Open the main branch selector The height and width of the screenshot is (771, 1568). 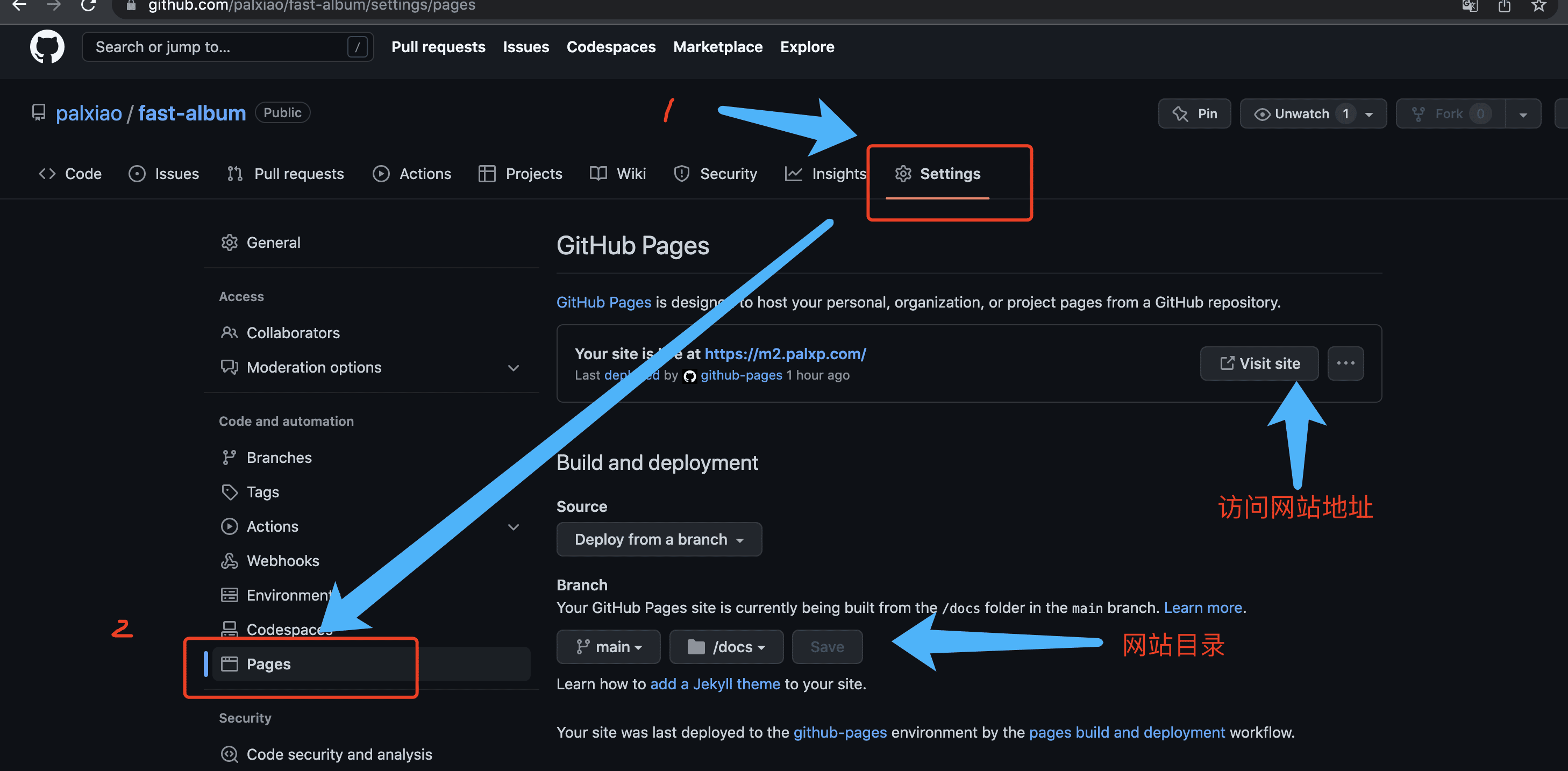608,647
